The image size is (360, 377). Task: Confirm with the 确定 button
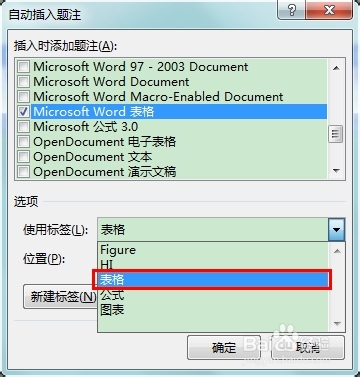pos(224,348)
